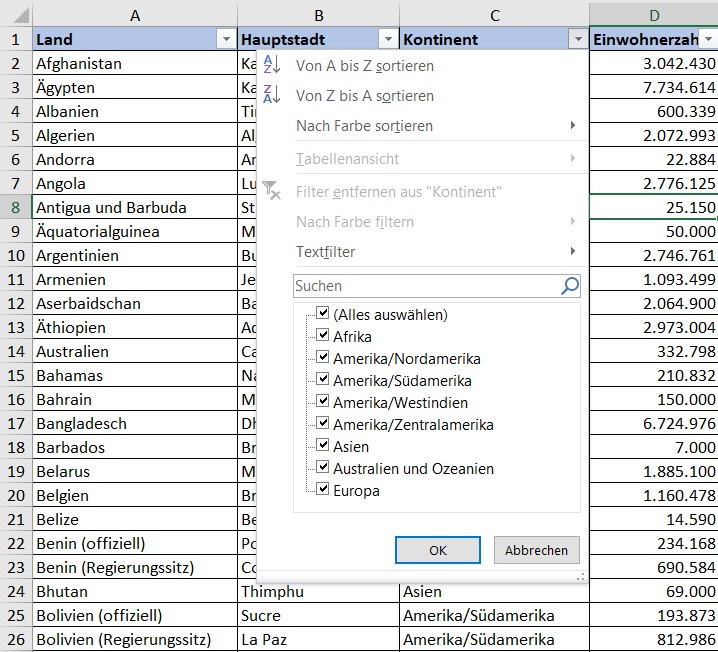Open filter dropdown for Einwohnerzahl column
Viewport: 718px width, 652px height.
[x=709, y=40]
